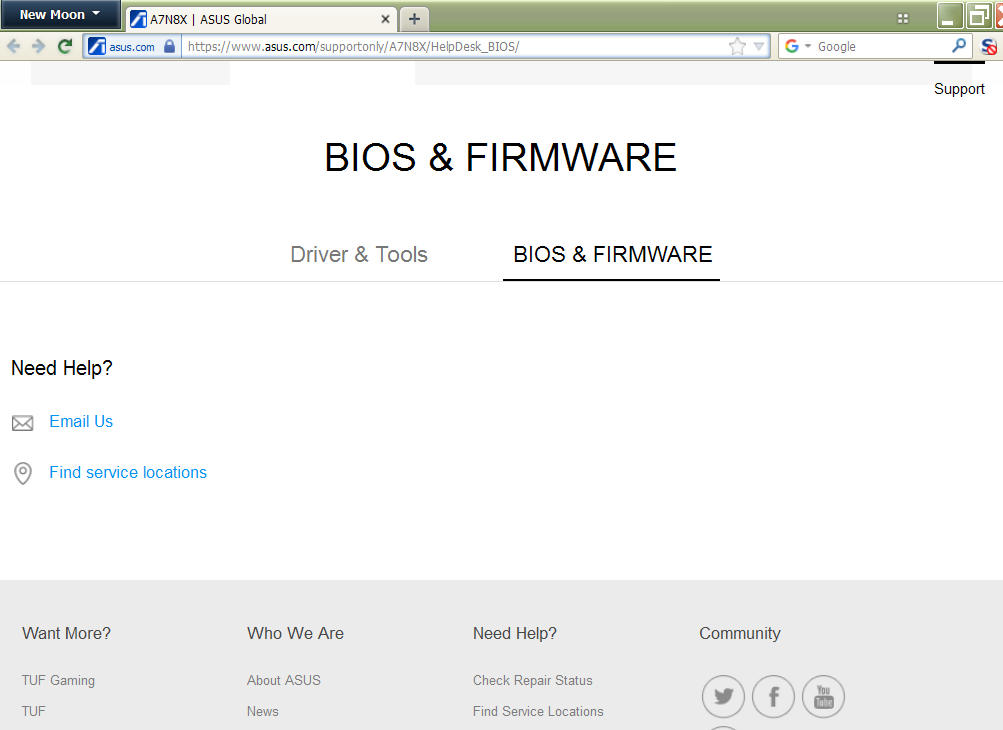Click the search magnifier icon
This screenshot has width=1003, height=730.
point(958,46)
